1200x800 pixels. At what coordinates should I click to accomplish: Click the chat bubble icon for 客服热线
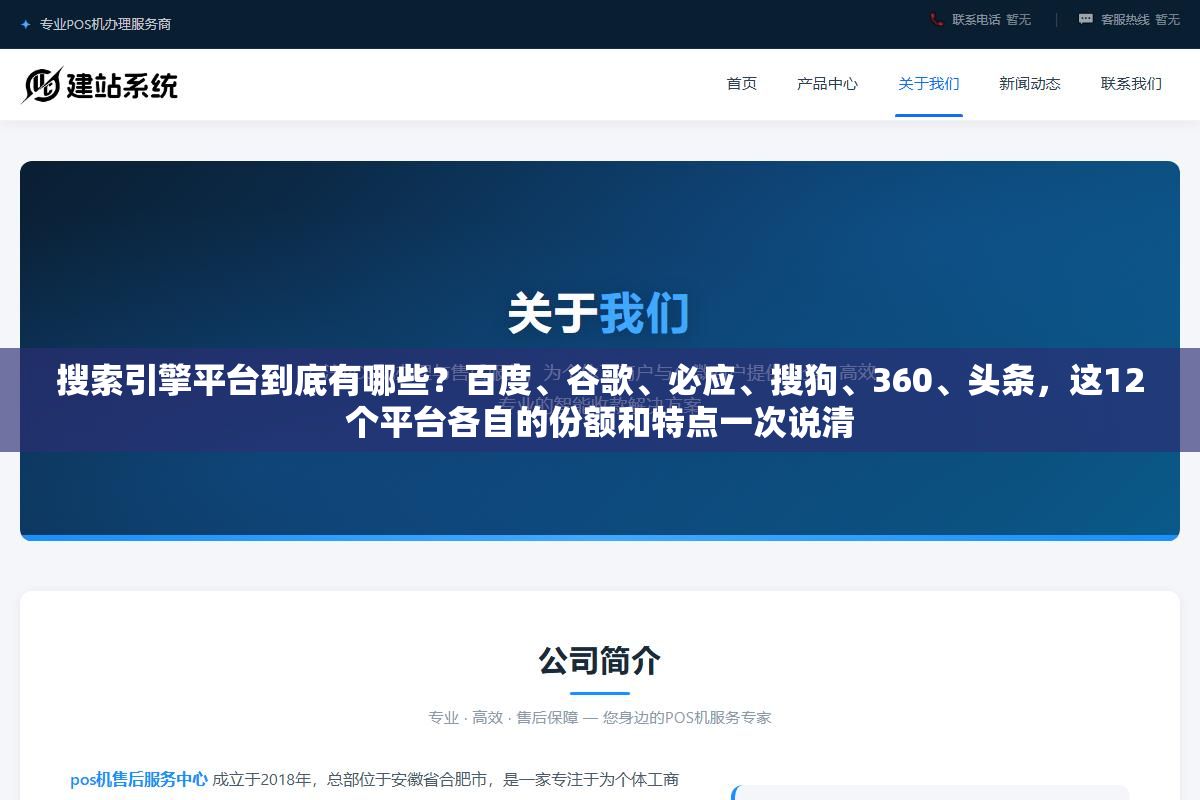pyautogui.click(x=1085, y=19)
